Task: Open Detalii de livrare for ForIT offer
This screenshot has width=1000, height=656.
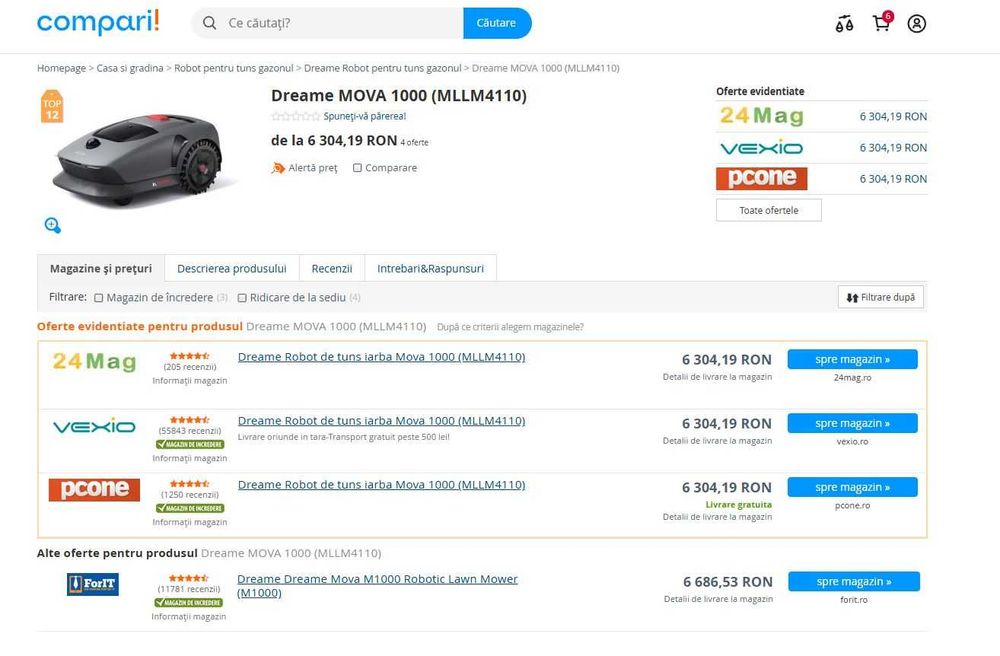Action: pyautogui.click(x=719, y=599)
